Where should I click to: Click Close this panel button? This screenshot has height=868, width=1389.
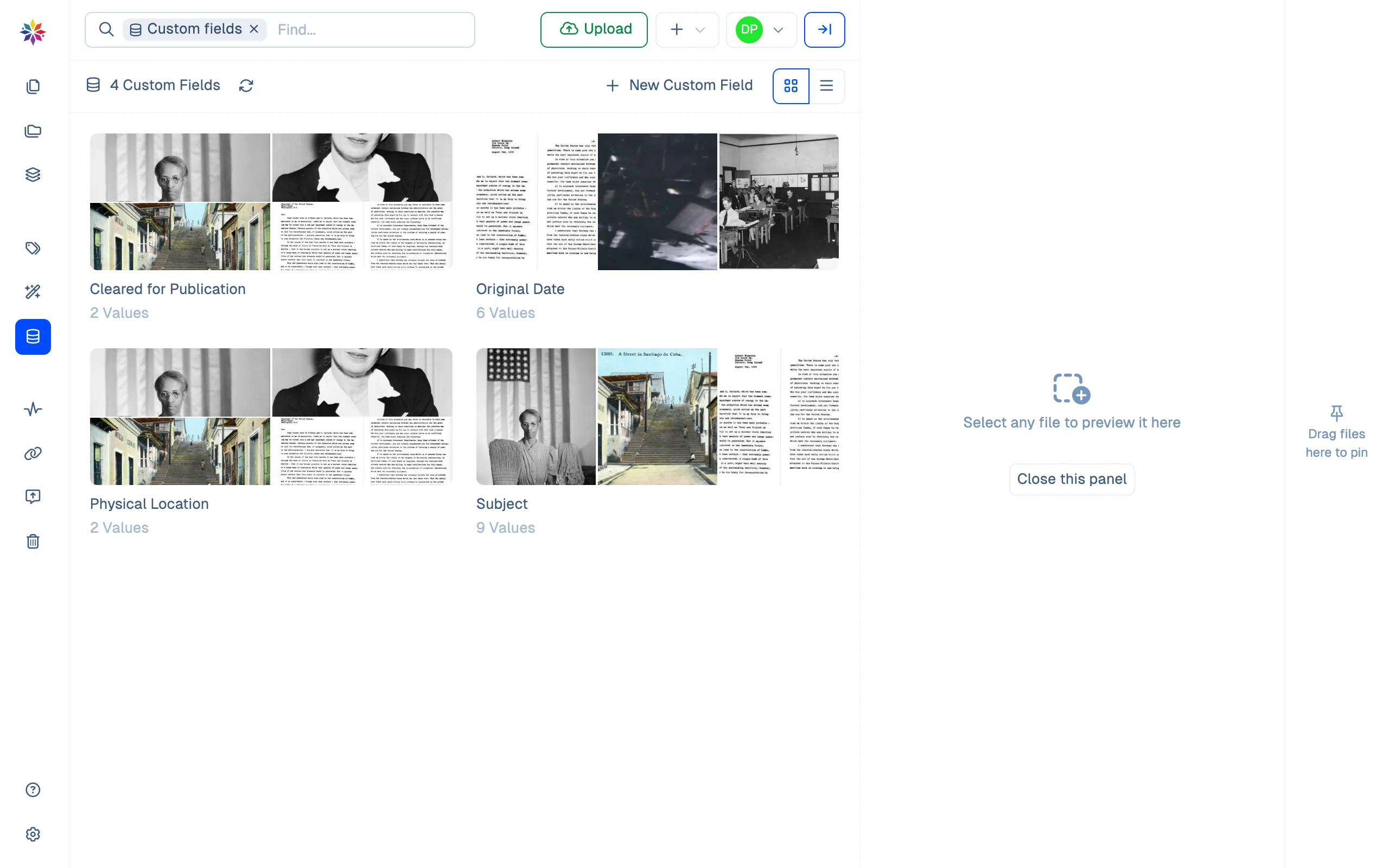pos(1072,479)
